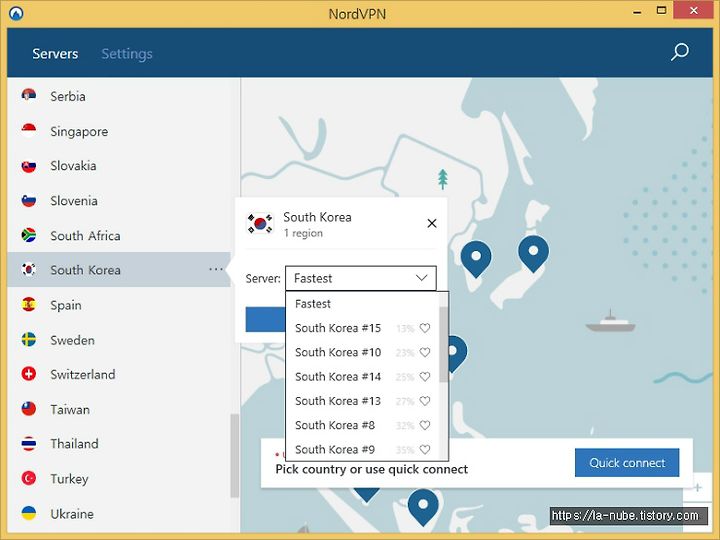
Task: Minimize the NordVPN window
Action: click(x=637, y=12)
